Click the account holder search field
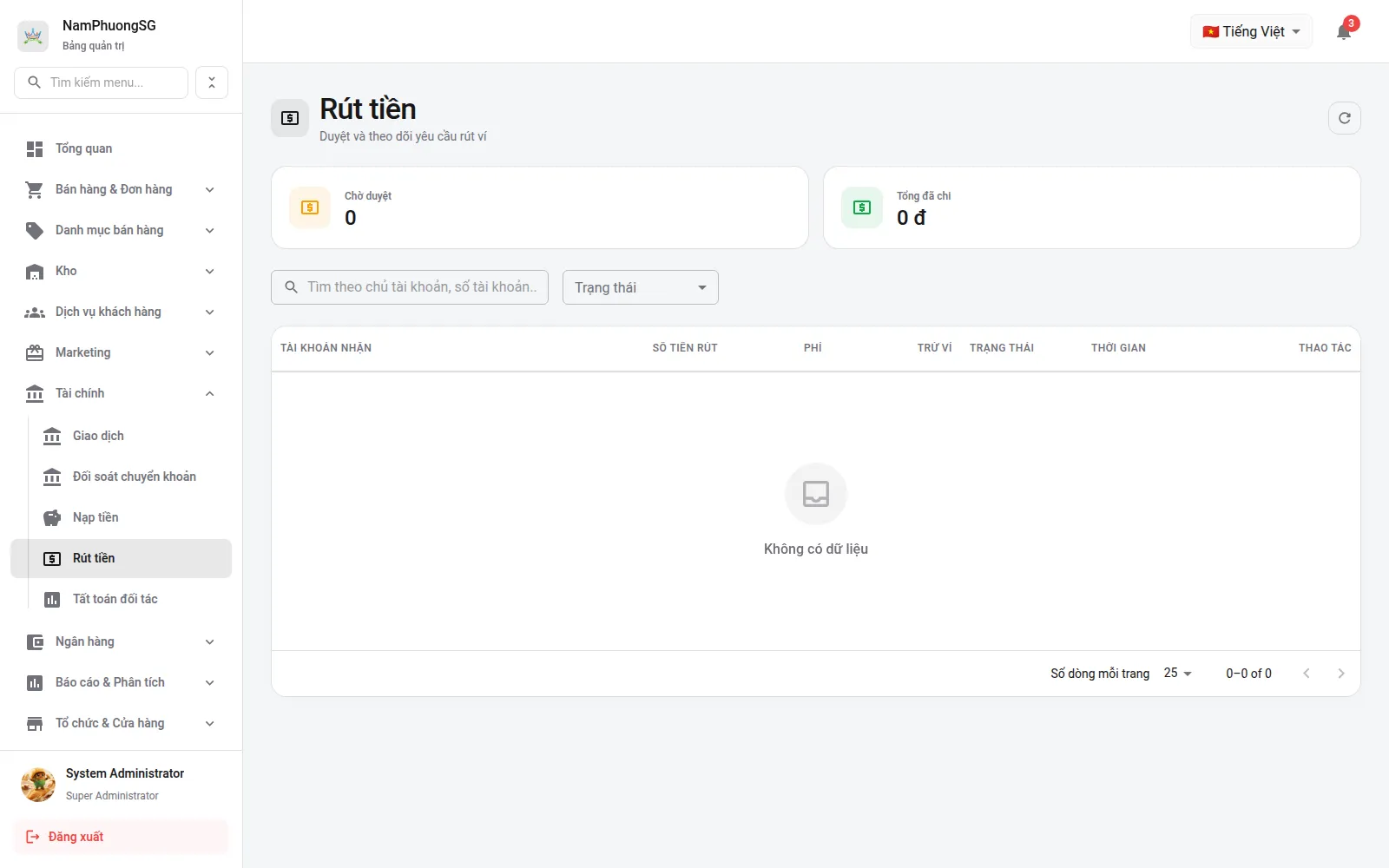Screen dimensions: 1389x868 [x=410, y=287]
